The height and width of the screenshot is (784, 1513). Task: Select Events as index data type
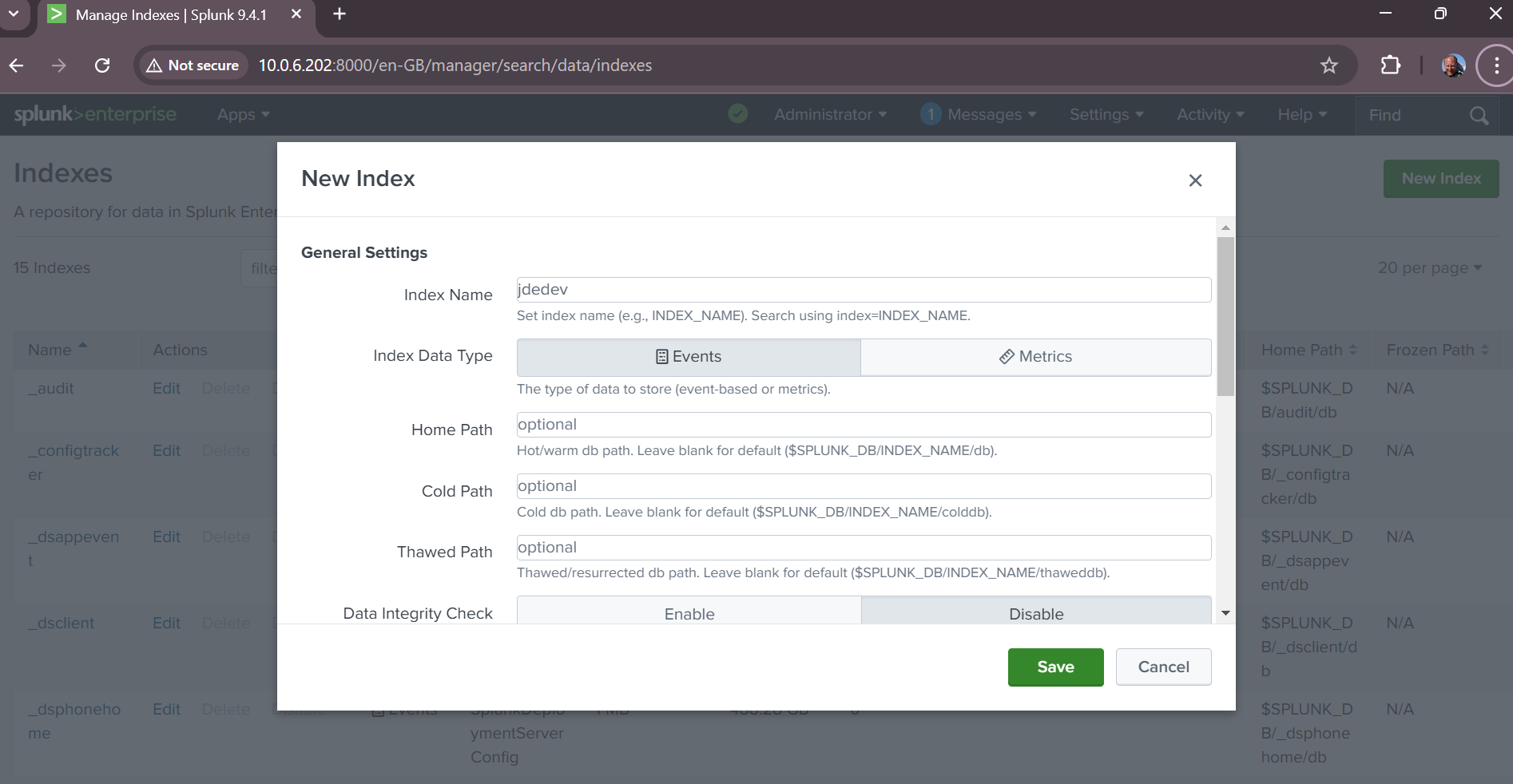pos(689,357)
